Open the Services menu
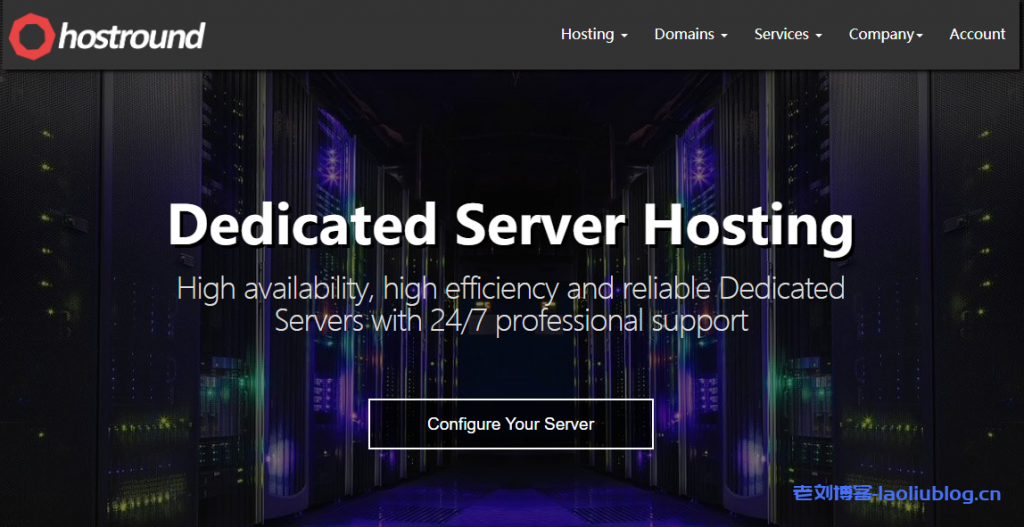This screenshot has width=1024, height=527. click(x=781, y=34)
